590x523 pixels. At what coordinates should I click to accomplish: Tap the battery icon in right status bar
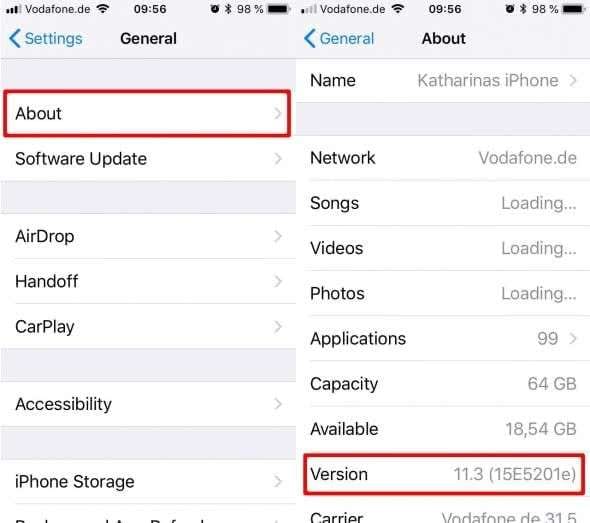click(x=574, y=9)
